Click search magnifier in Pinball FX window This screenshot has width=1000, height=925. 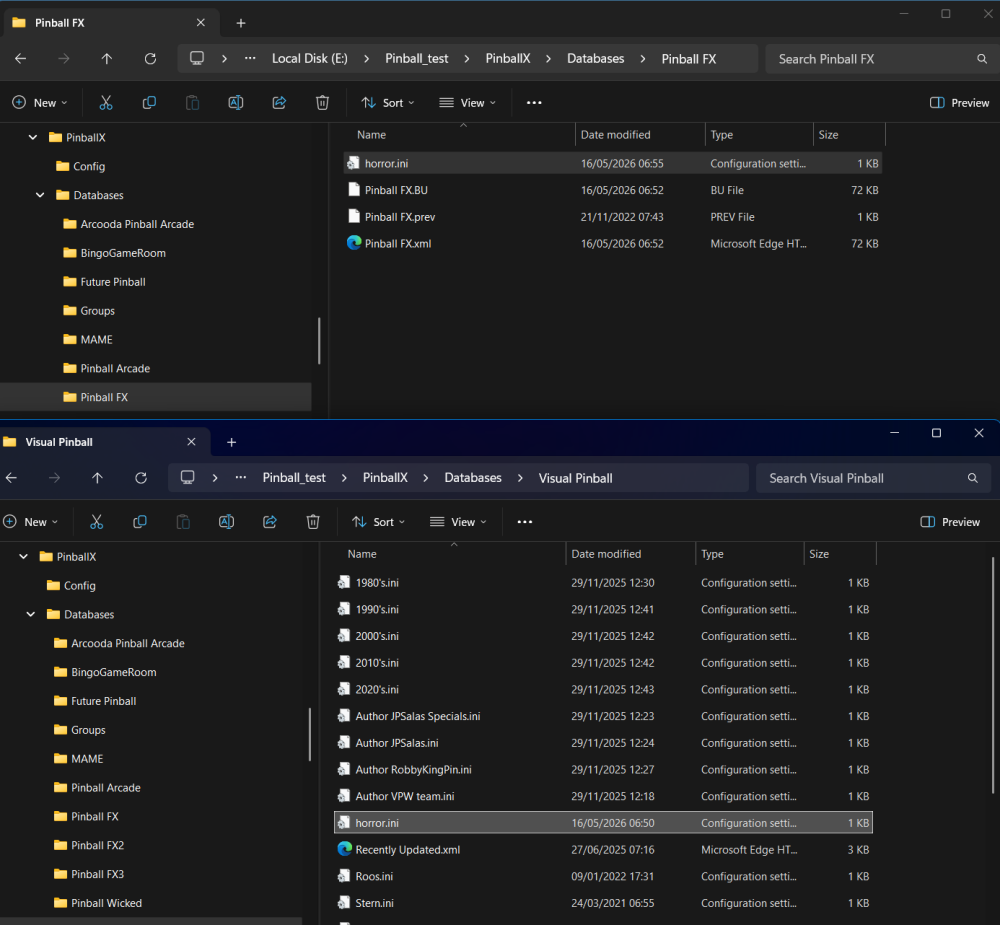982,59
